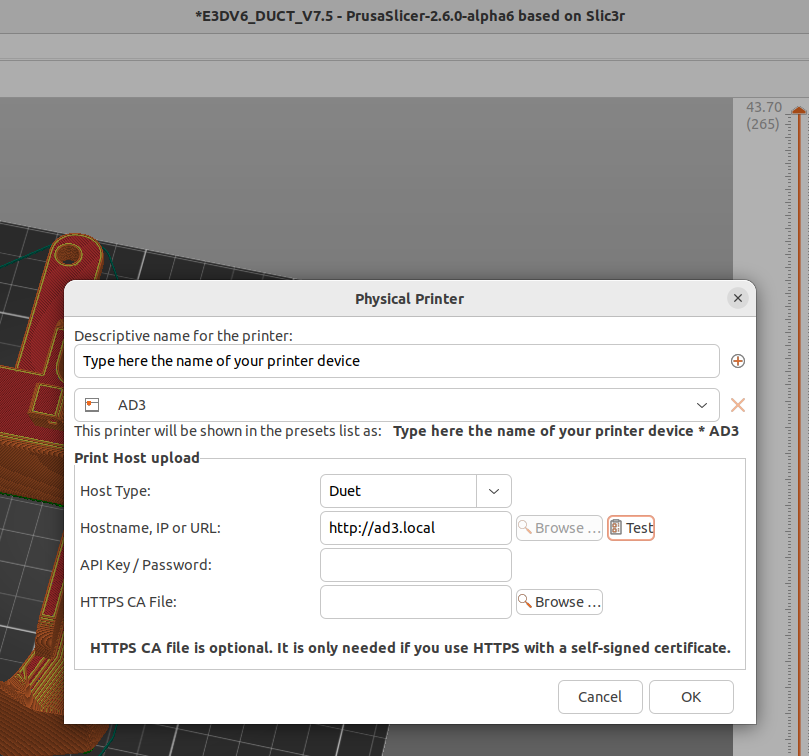Close the Physical Printer dialog
This screenshot has height=756, width=809.
click(737, 298)
